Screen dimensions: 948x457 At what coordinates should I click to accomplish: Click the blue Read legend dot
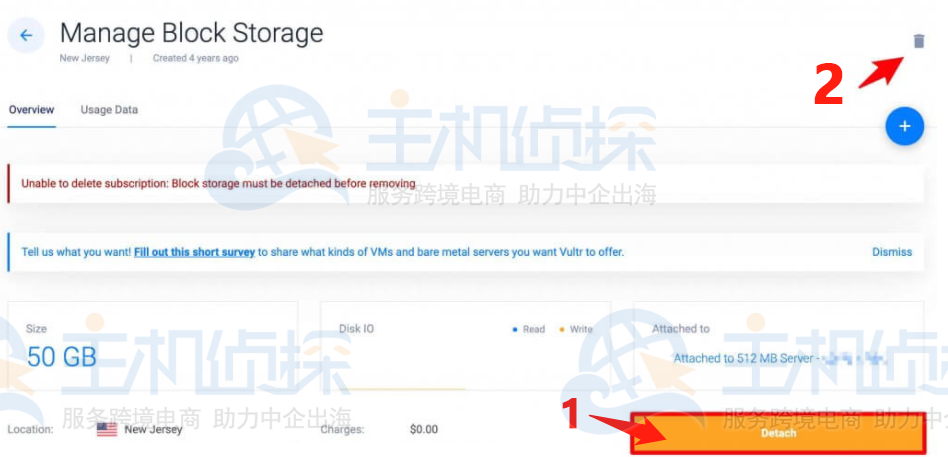pos(515,329)
